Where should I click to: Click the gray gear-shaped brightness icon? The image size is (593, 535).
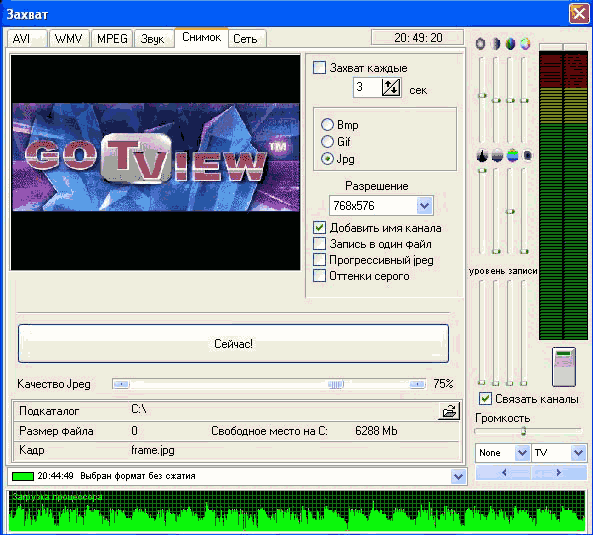480,43
